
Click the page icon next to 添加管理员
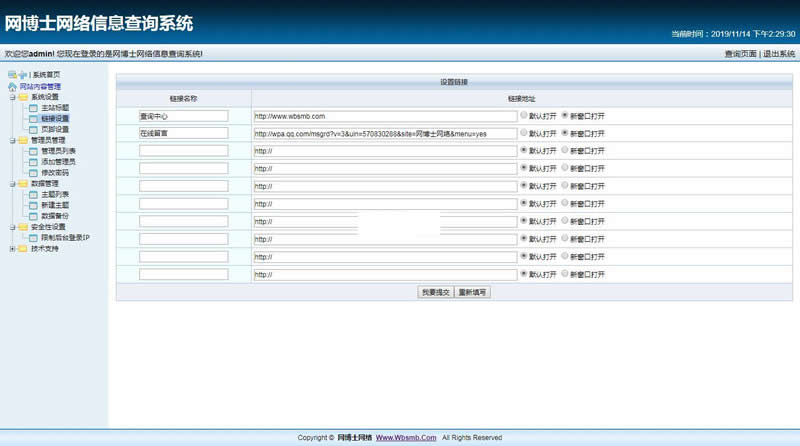[x=33, y=162]
